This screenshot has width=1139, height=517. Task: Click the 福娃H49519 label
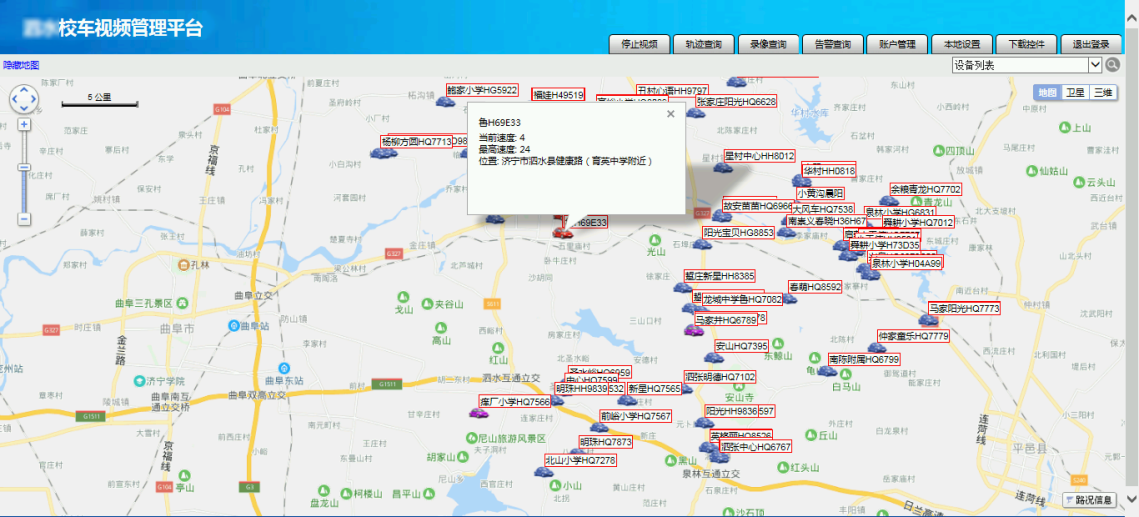point(558,94)
